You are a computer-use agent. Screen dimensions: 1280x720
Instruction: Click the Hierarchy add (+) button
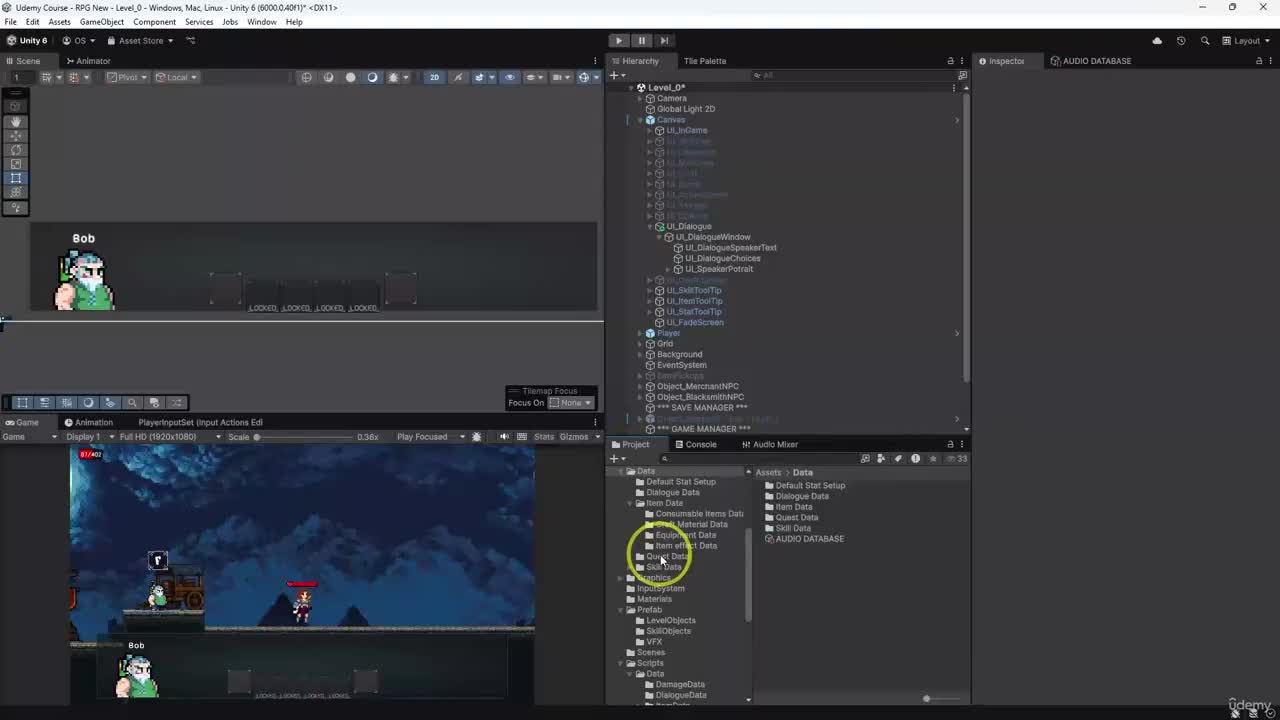tap(616, 75)
